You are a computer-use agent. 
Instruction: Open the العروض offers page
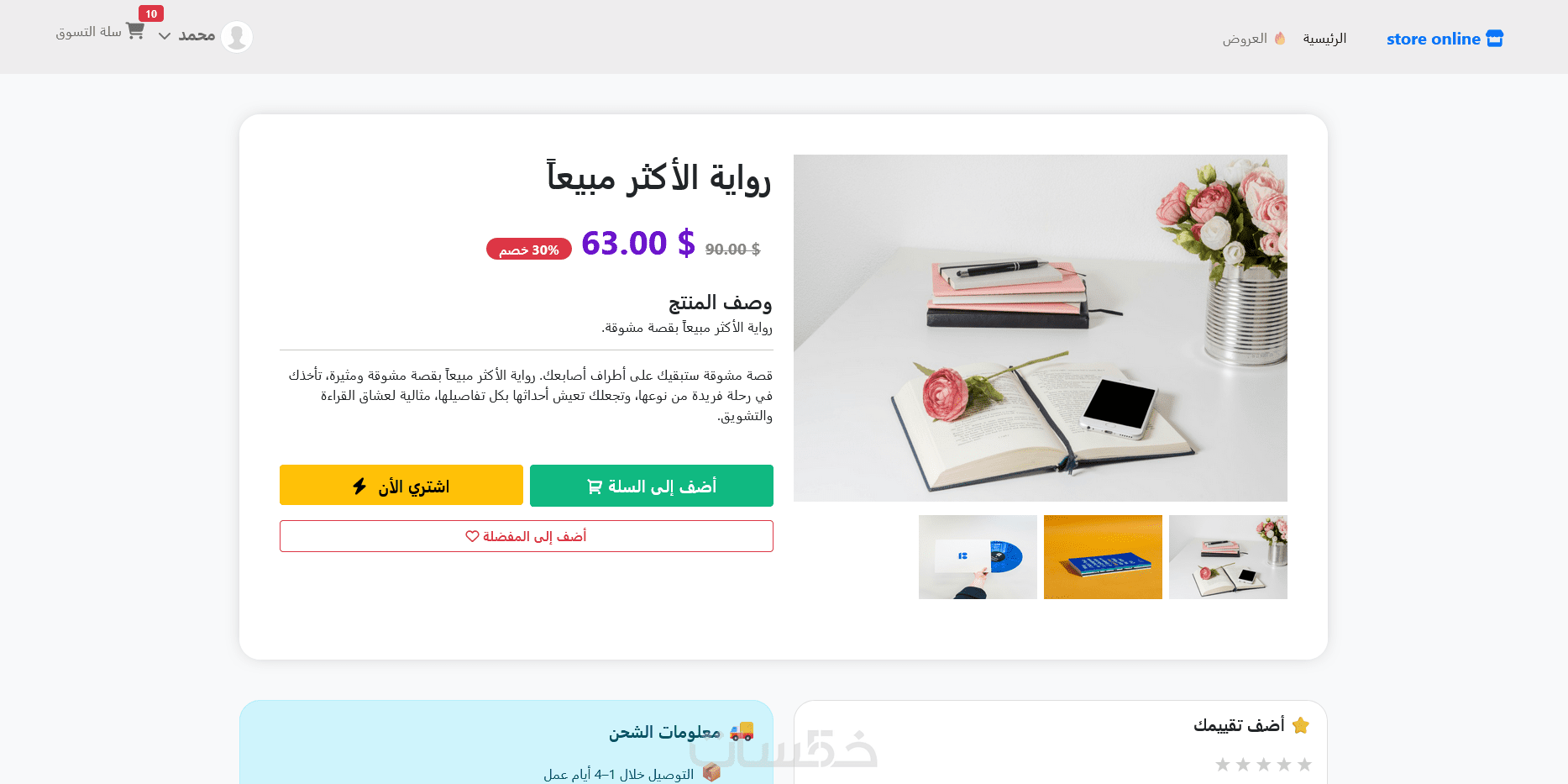tap(1245, 39)
